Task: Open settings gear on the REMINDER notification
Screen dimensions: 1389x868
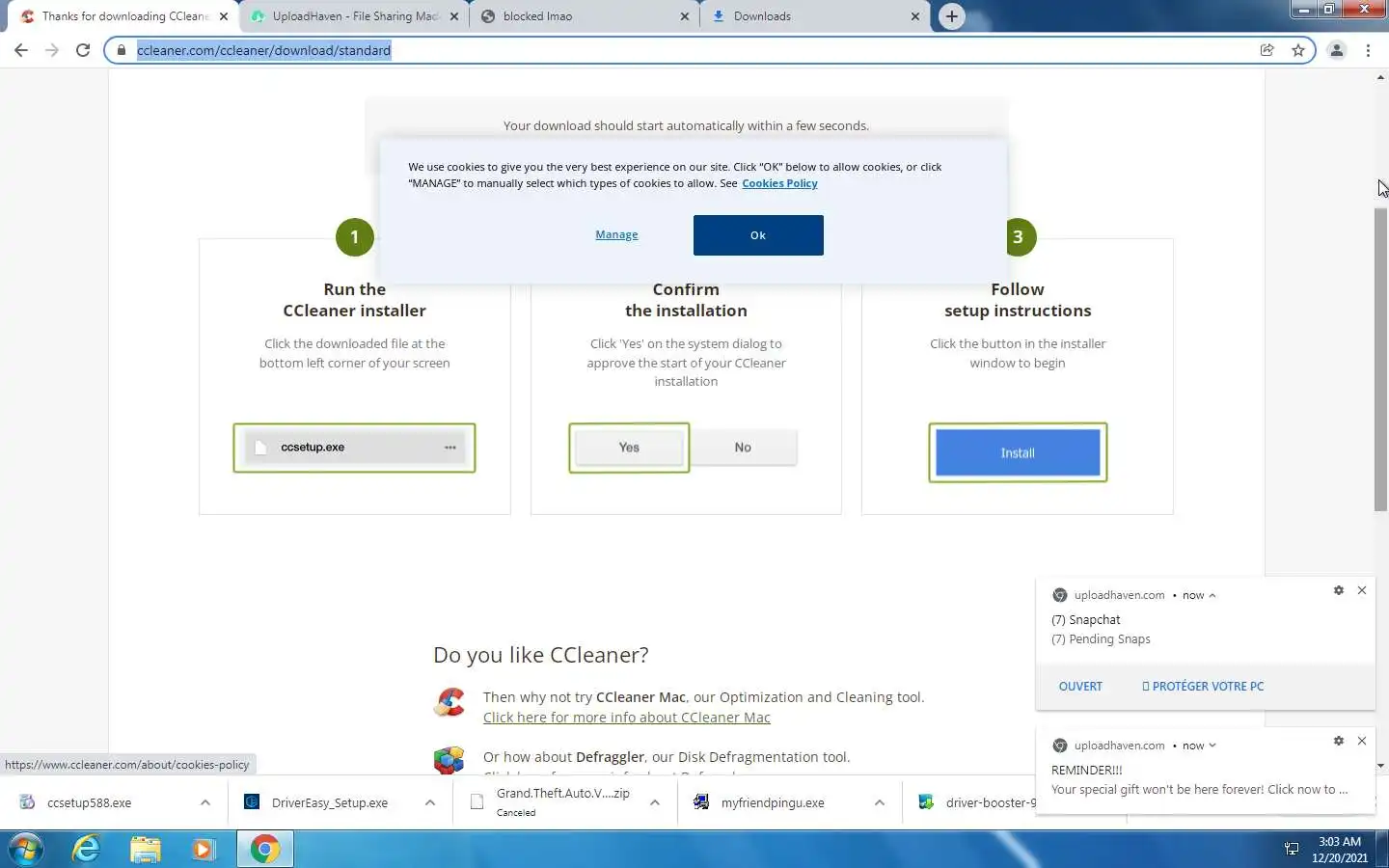Action: (1339, 741)
